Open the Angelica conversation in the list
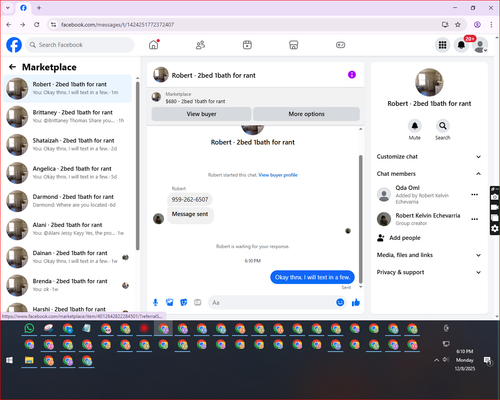This screenshot has height=400, width=500. [68, 173]
